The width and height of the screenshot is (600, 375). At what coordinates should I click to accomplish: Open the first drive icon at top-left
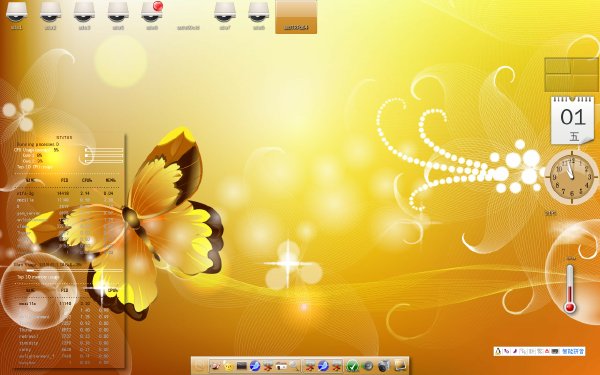(16, 13)
